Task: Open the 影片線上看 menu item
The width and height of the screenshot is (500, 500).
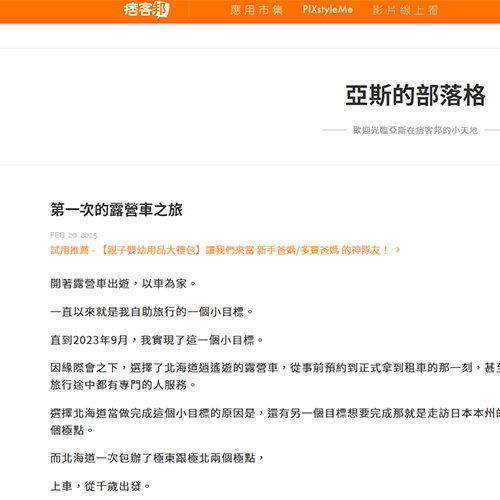Action: pyautogui.click(x=405, y=10)
